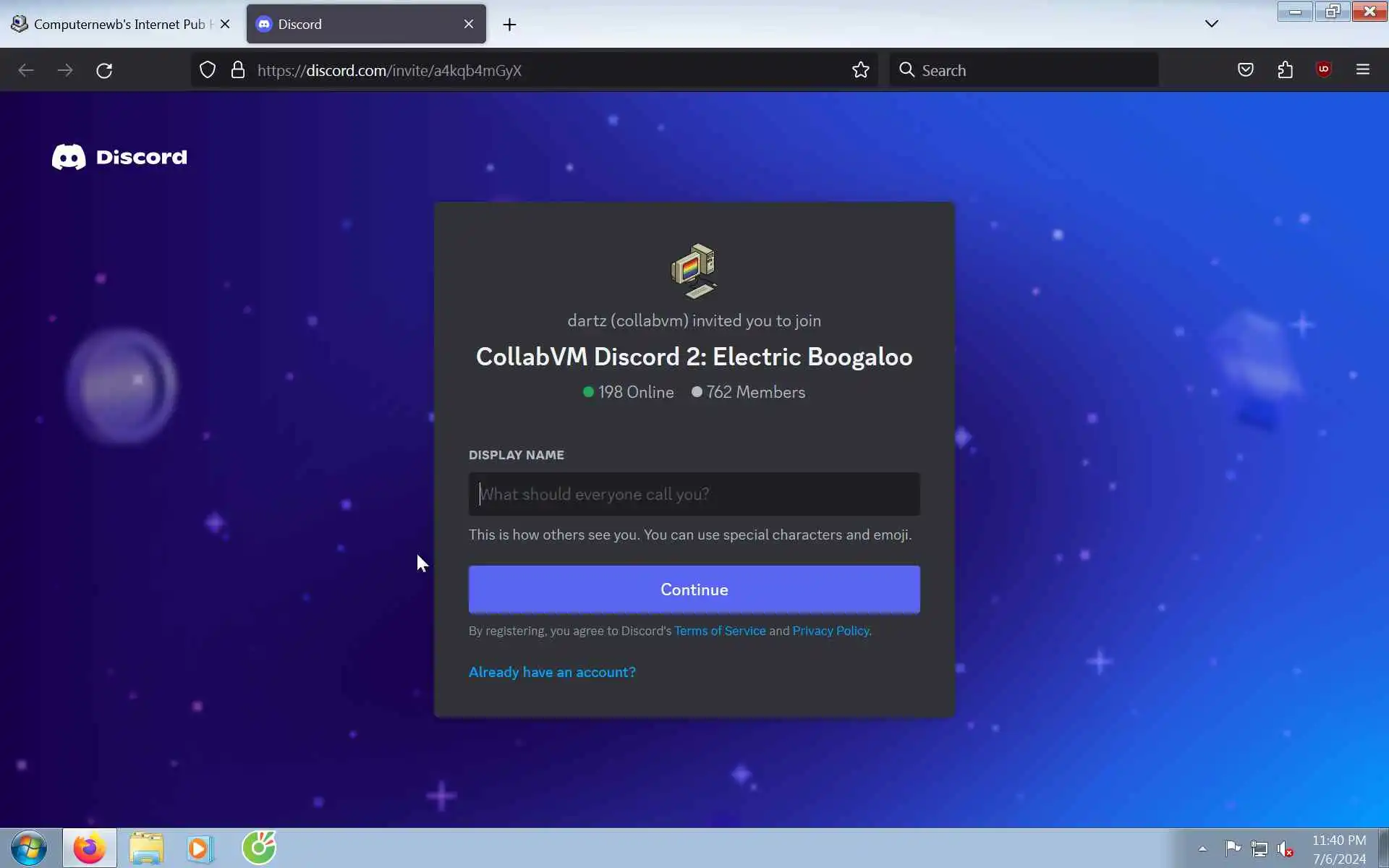The image size is (1389, 868).
Task: Click the tracking protection shield icon
Action: click(208, 70)
